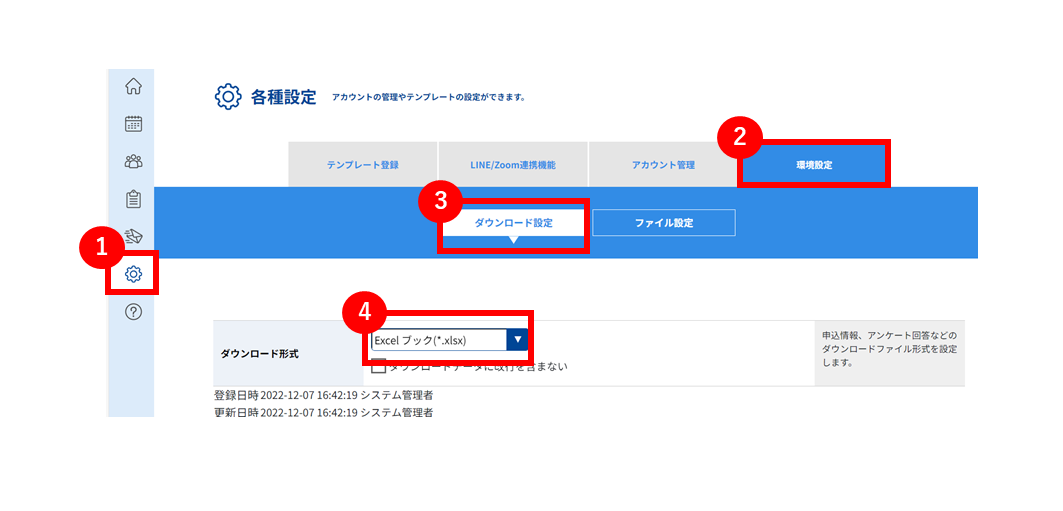Go to the Home icon in sidebar
This screenshot has width=1063, height=511.
134,87
